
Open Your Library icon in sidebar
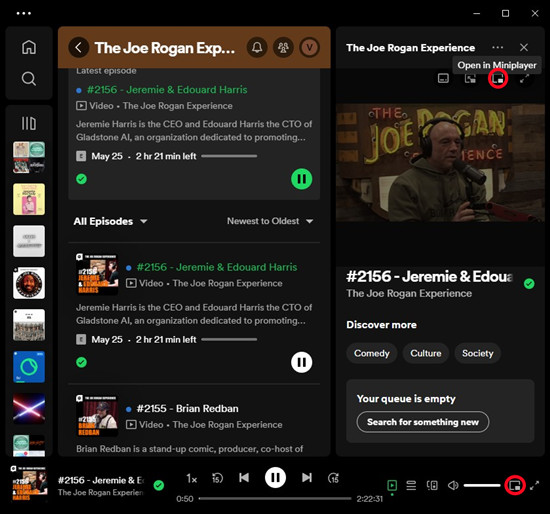[x=29, y=123]
